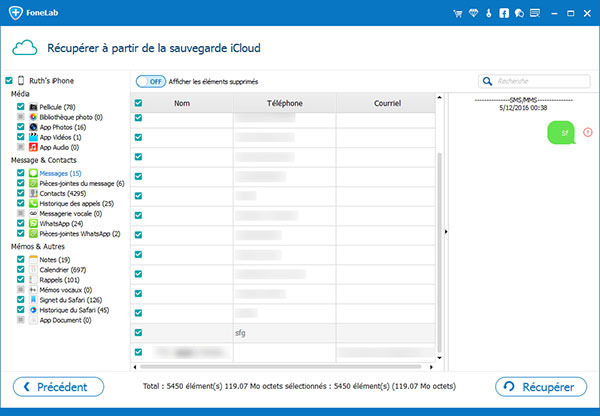
Task: Click the Historique du Safari icon
Action: (x=33, y=310)
